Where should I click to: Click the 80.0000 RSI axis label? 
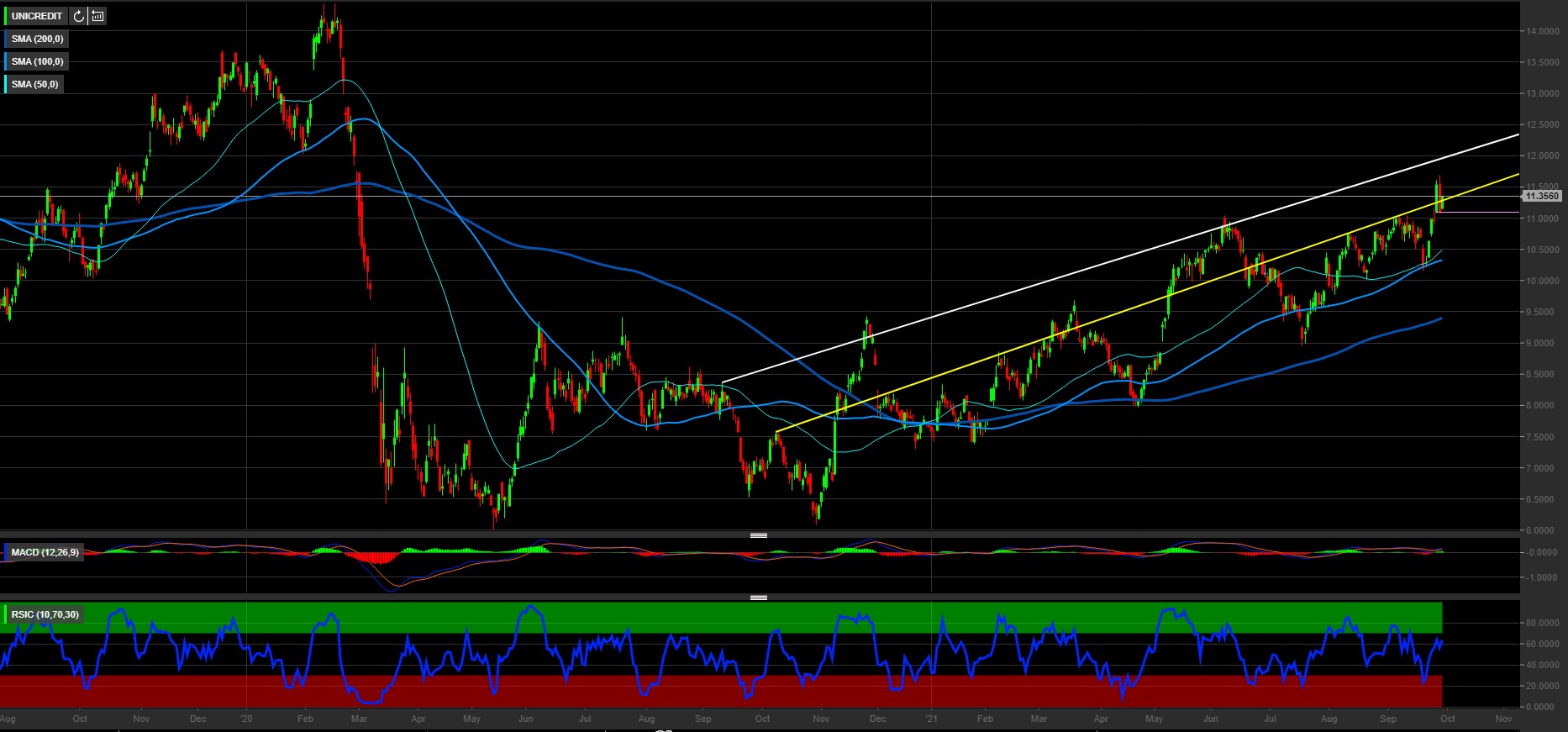pos(1543,623)
